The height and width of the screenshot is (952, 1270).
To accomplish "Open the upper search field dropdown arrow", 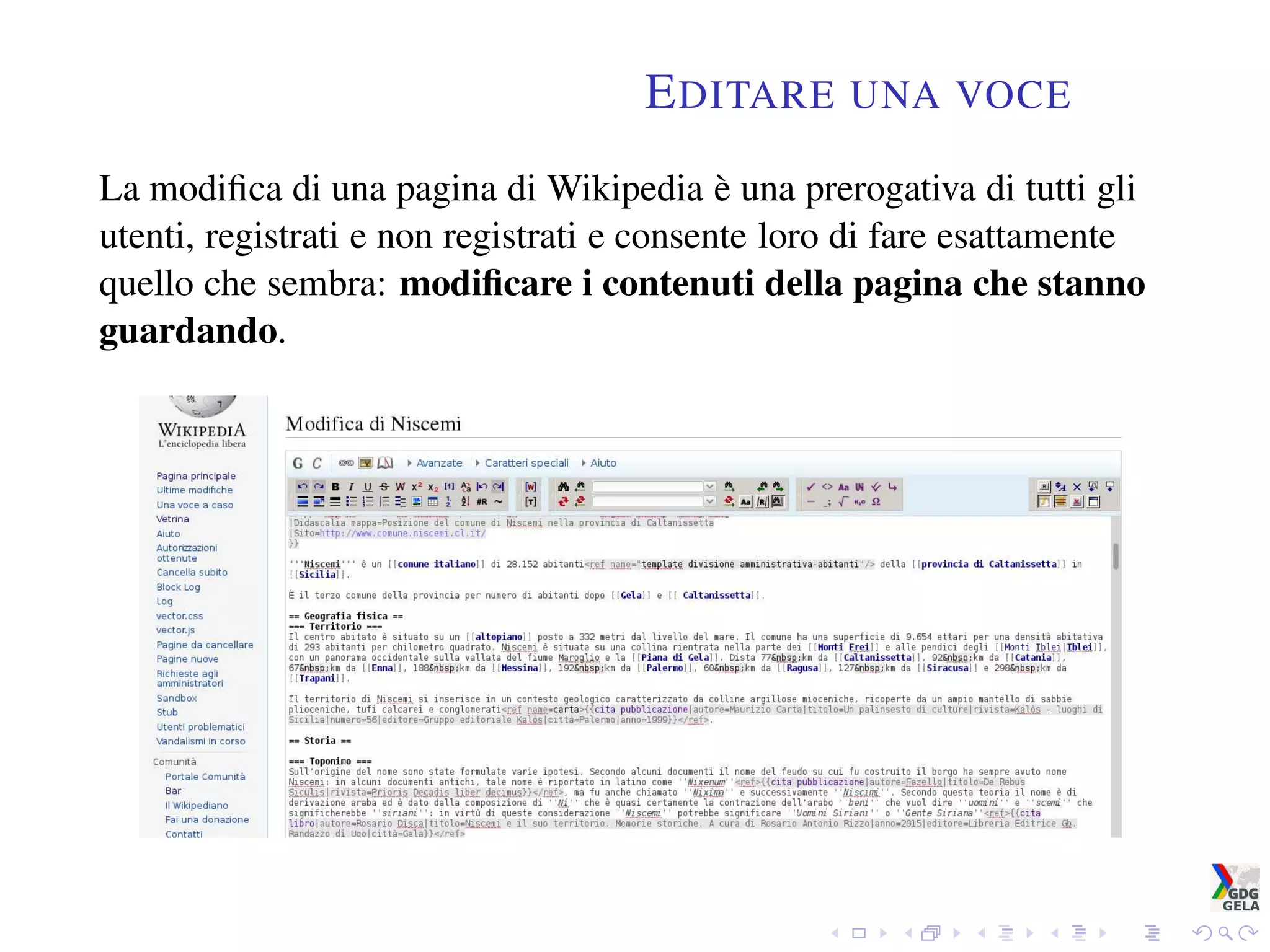I will (x=710, y=487).
